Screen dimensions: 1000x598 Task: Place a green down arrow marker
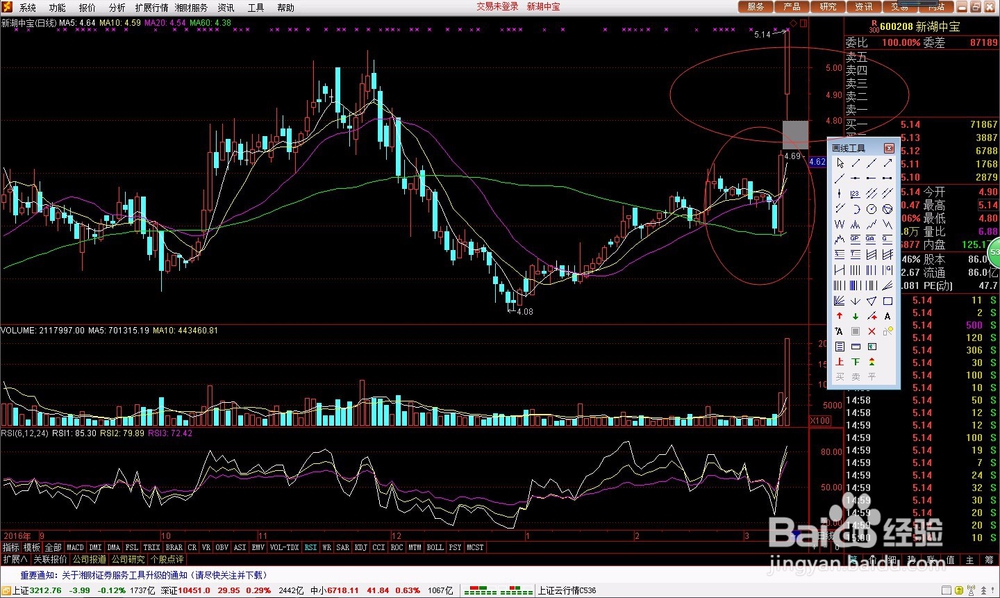click(855, 316)
